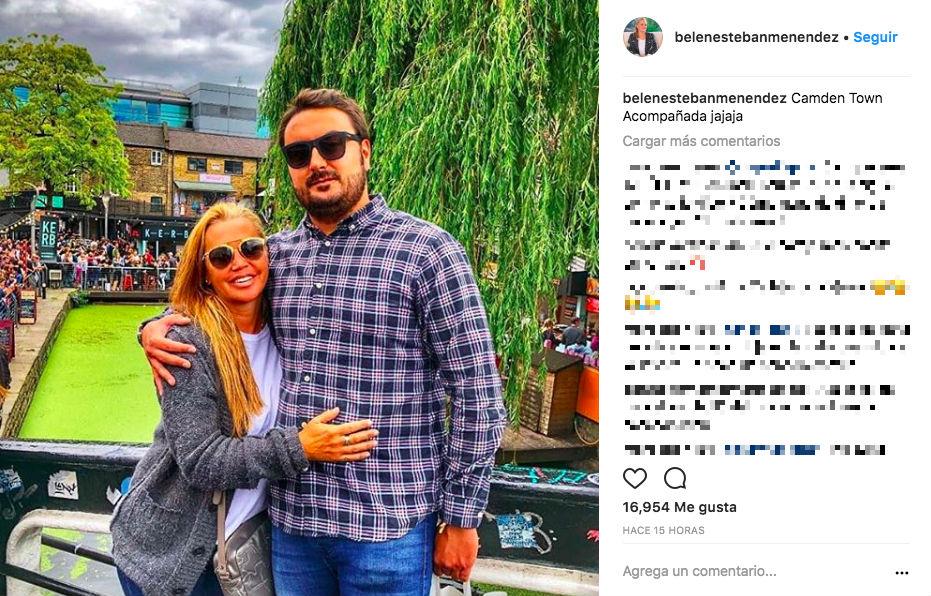931x596 pixels.
Task: Click the comment speech bubble icon
Action: pyautogui.click(x=675, y=478)
